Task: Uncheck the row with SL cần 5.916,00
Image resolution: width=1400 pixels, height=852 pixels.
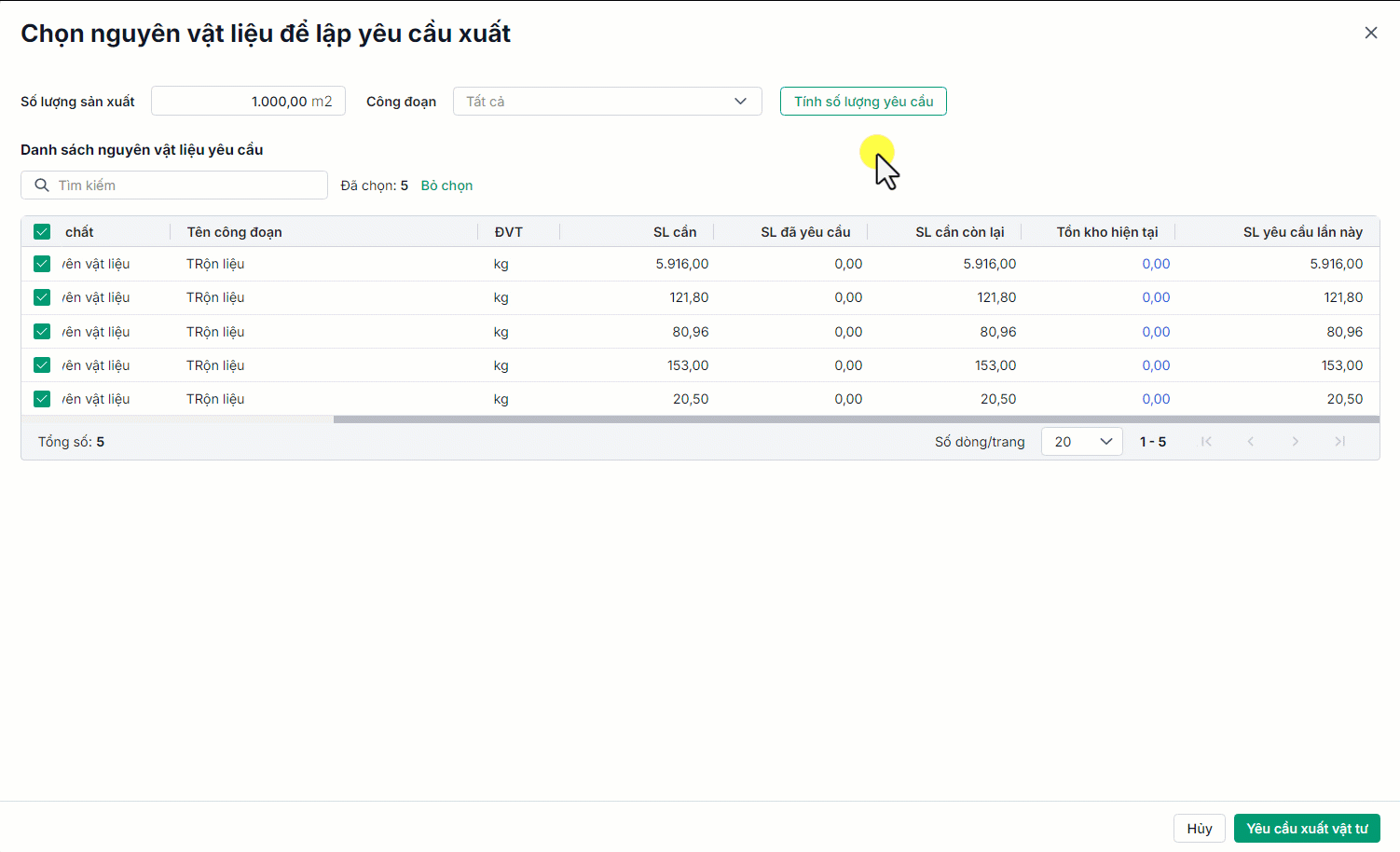Action: point(42,264)
